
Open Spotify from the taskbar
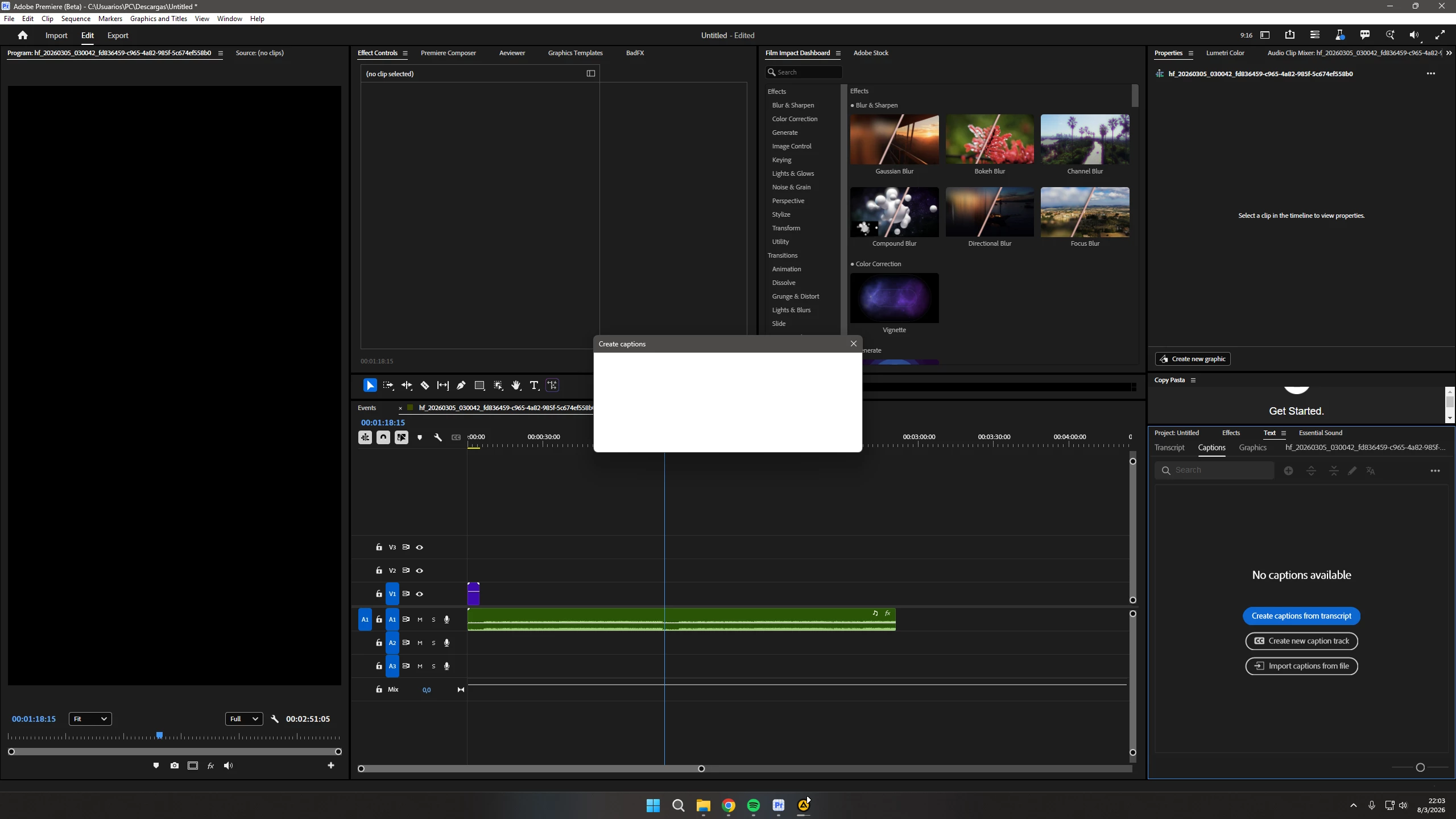point(754,805)
